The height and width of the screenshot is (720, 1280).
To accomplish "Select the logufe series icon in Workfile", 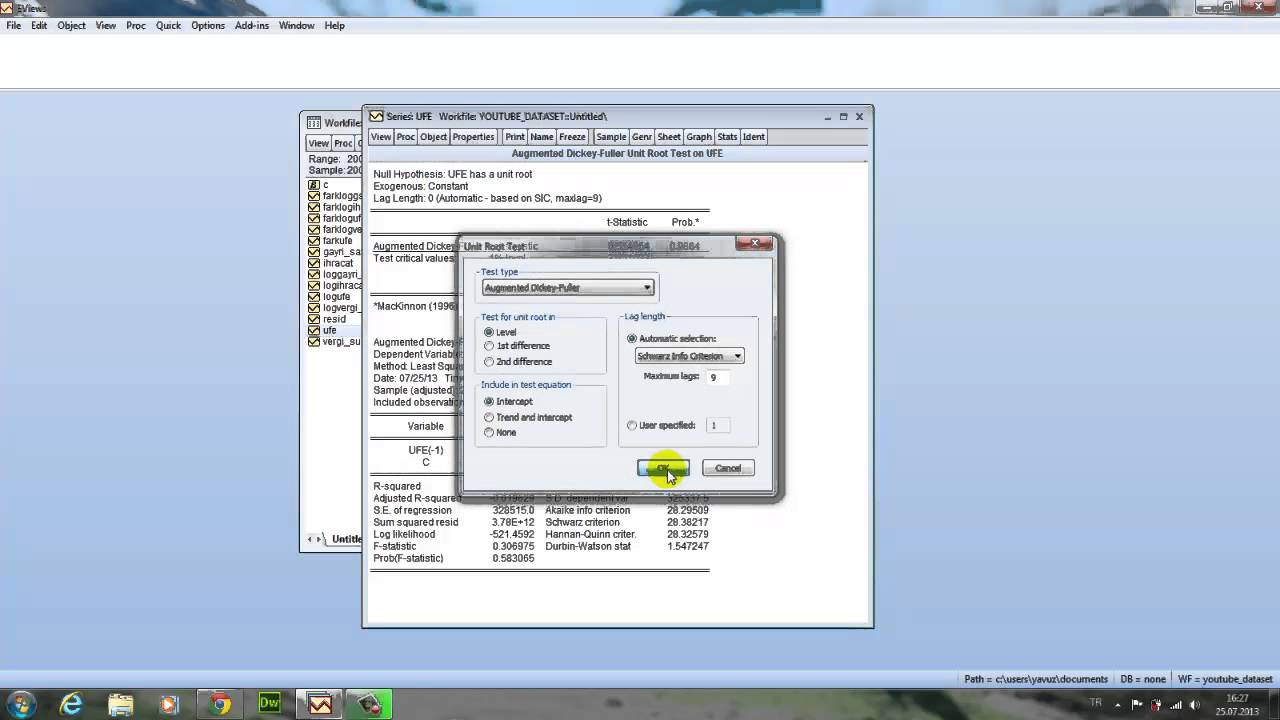I will coord(313,297).
